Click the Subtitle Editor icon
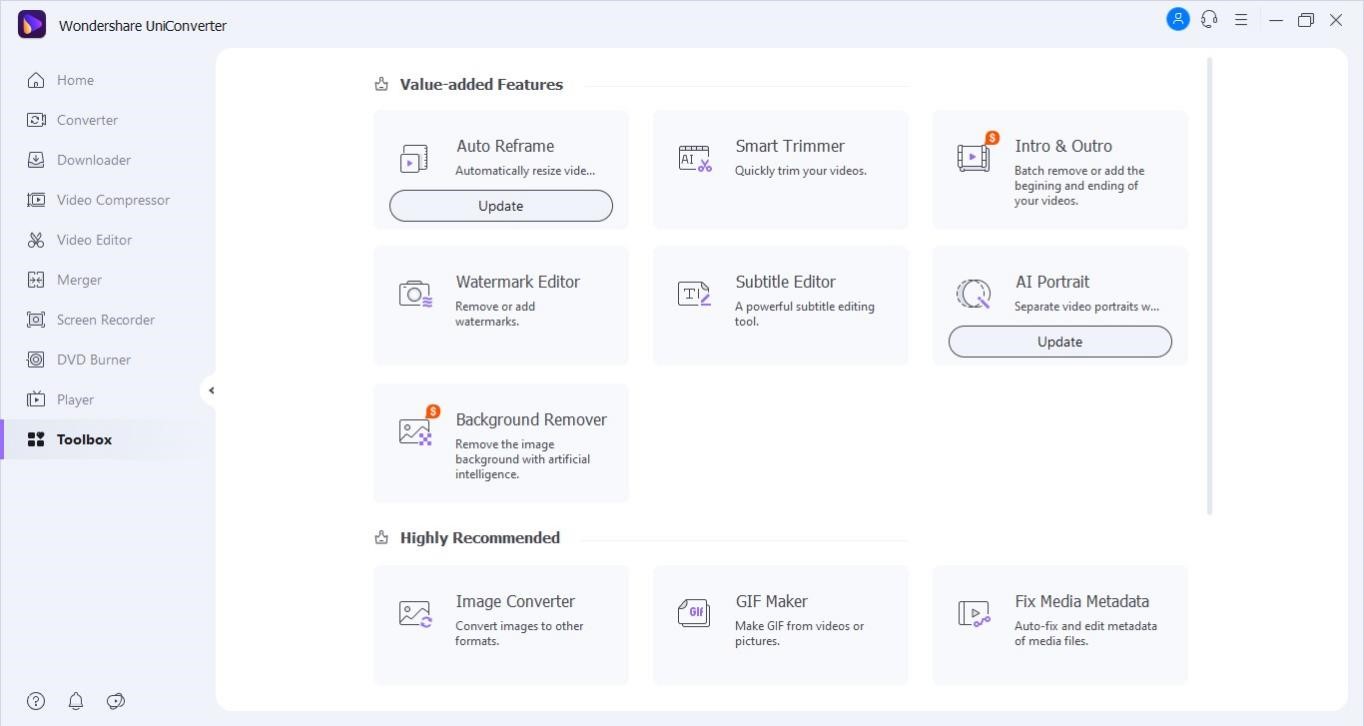Screen dimensions: 1364x726 click(694, 294)
